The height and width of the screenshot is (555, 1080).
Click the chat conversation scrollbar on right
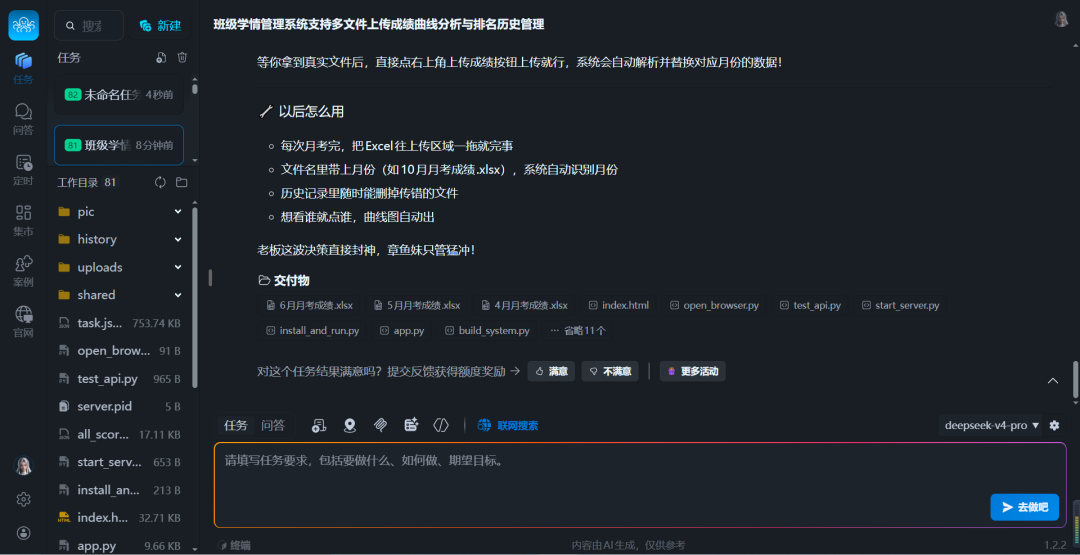click(1076, 379)
